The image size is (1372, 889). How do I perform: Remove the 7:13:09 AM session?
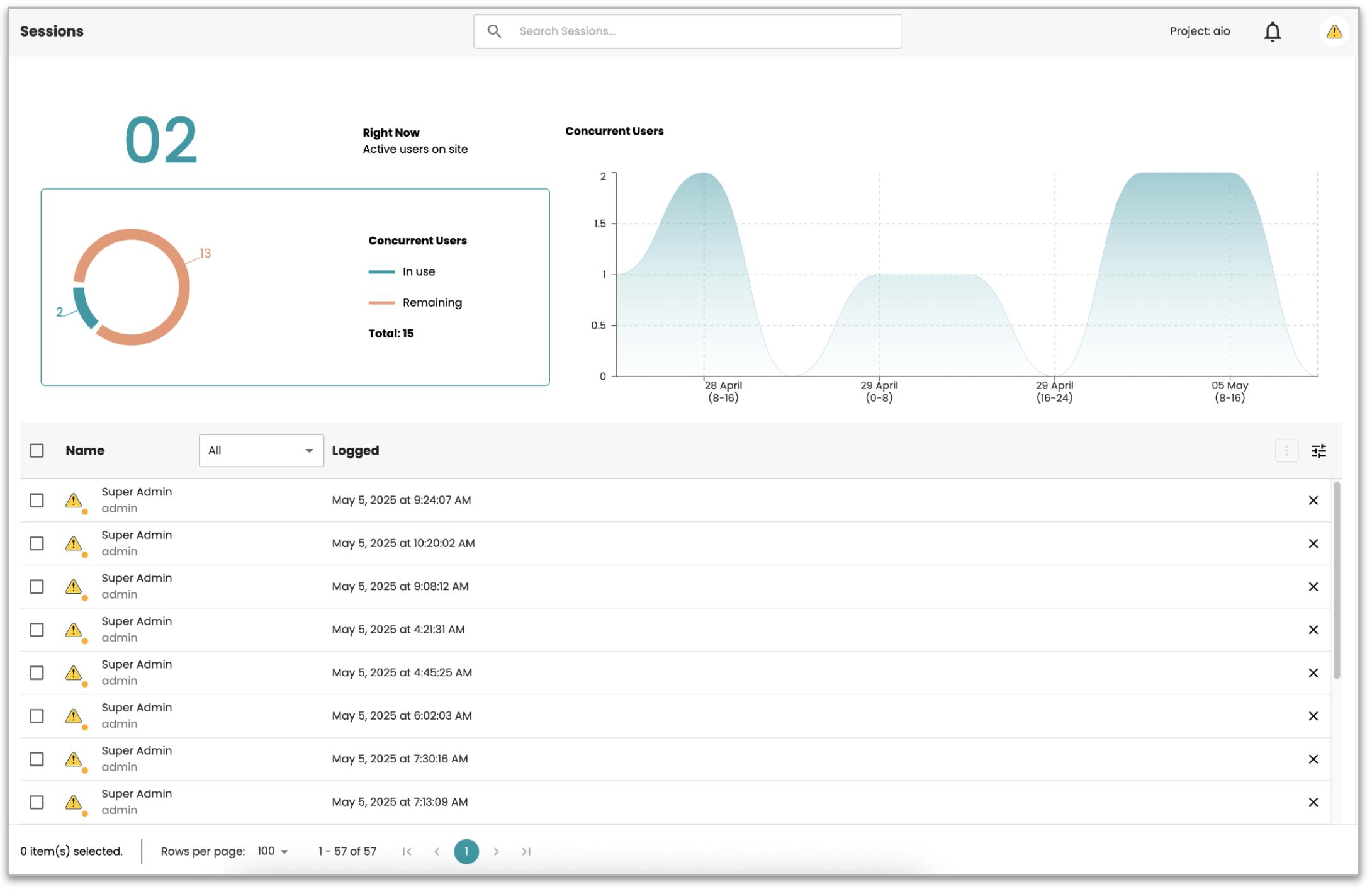(x=1313, y=802)
